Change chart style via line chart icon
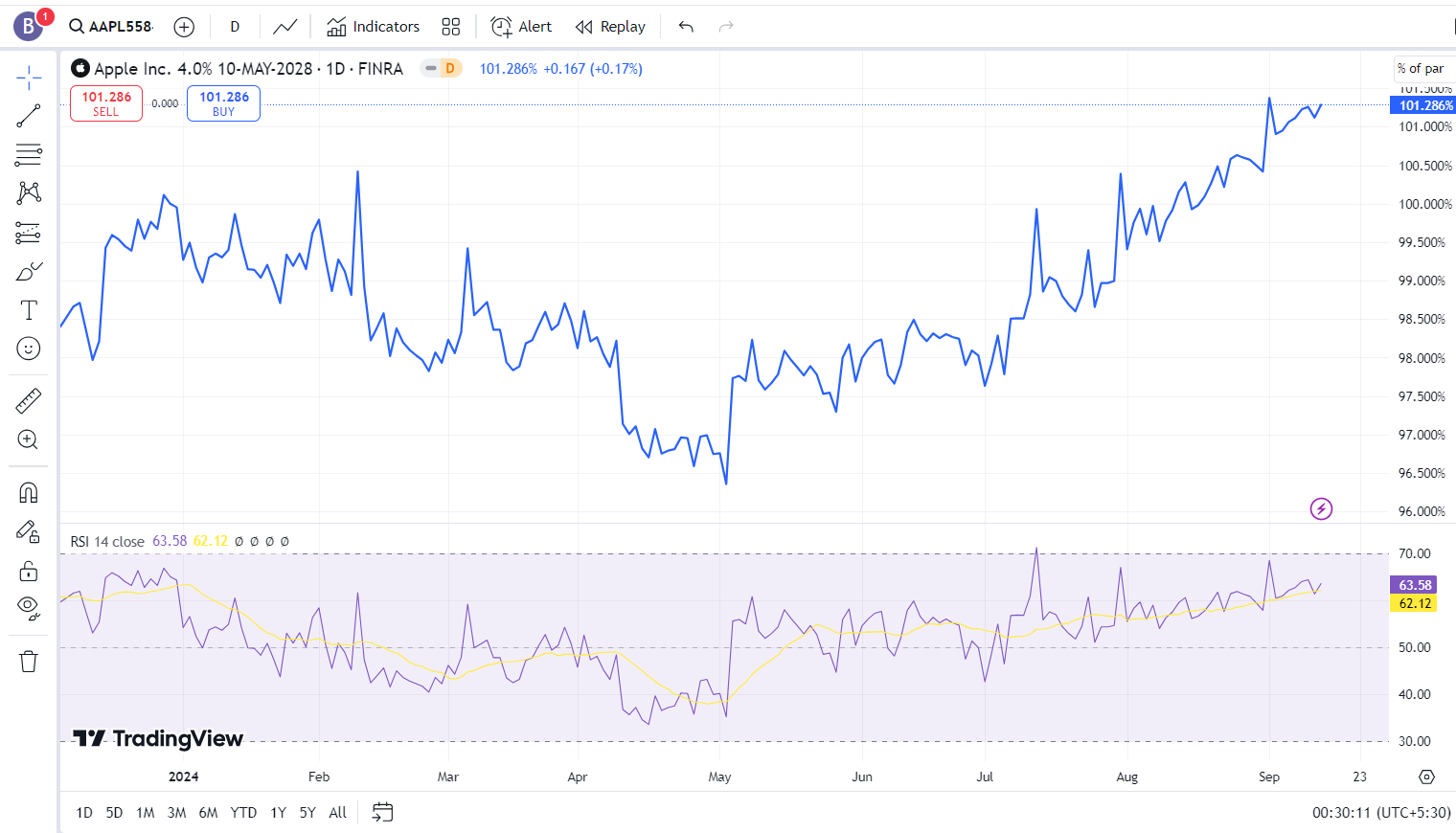 [x=285, y=27]
